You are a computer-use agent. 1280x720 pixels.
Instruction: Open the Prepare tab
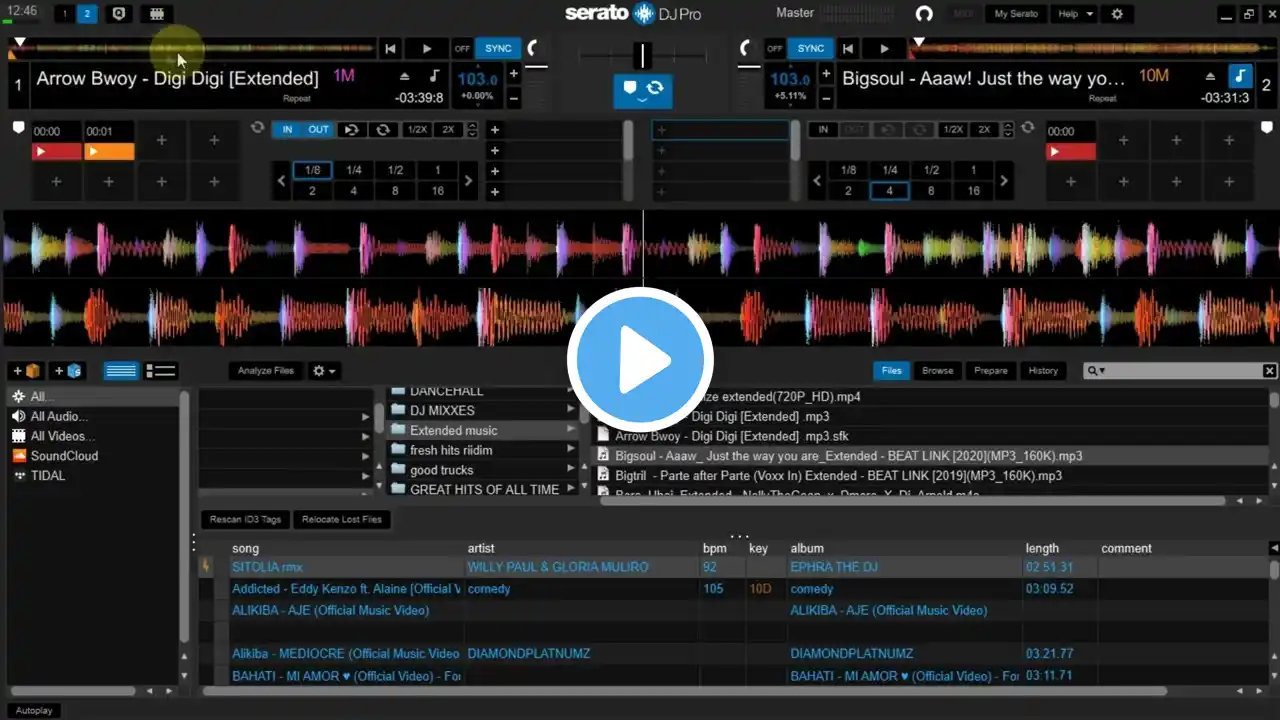tap(991, 371)
